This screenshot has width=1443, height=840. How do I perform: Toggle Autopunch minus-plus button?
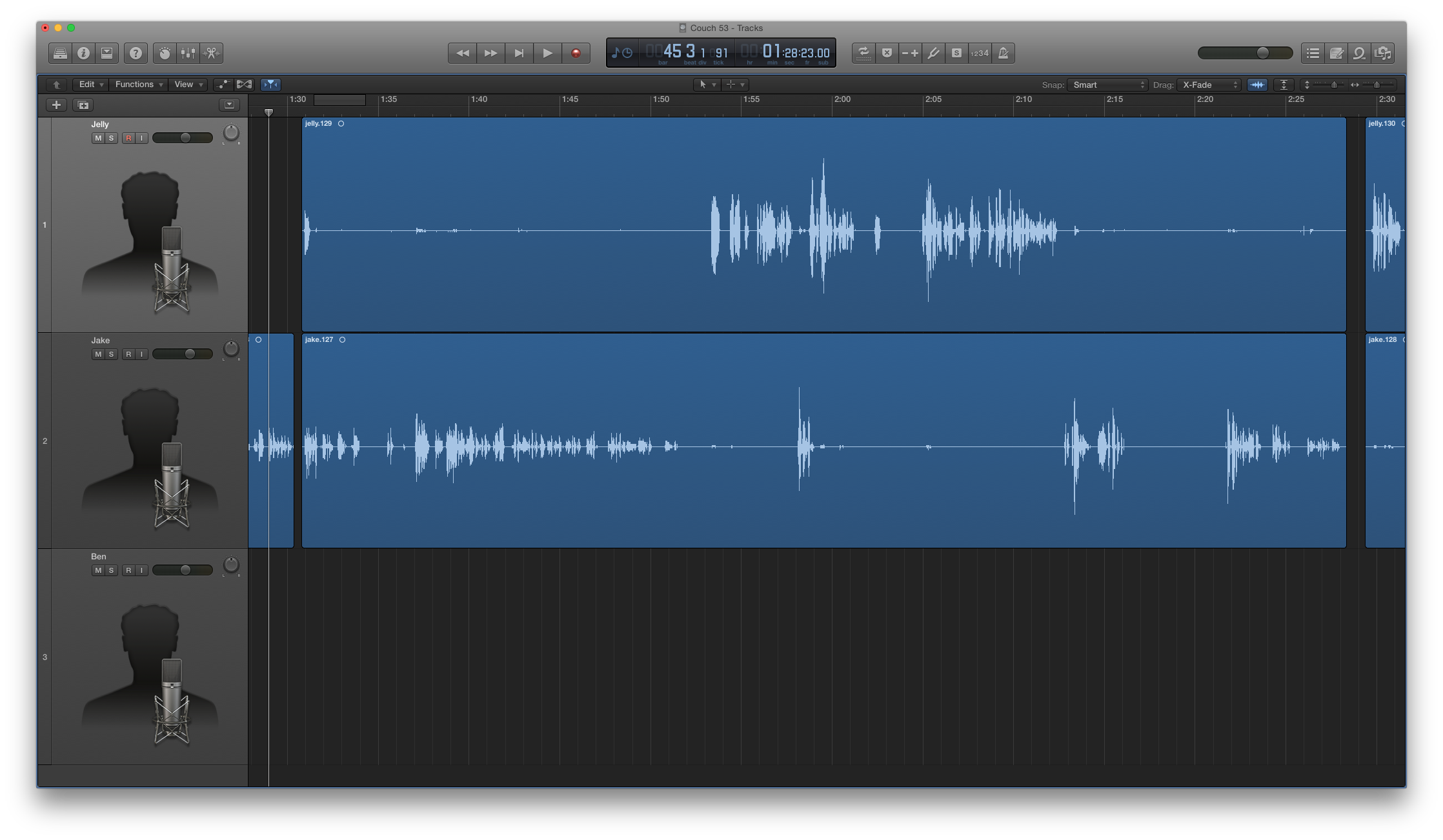click(x=910, y=53)
